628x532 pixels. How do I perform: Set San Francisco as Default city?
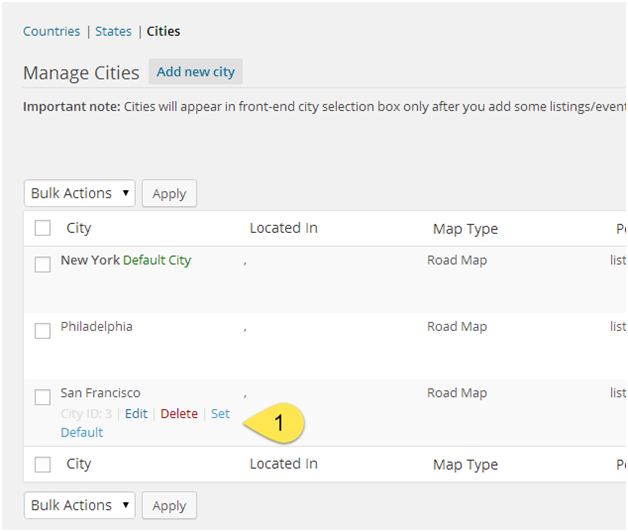tap(220, 414)
